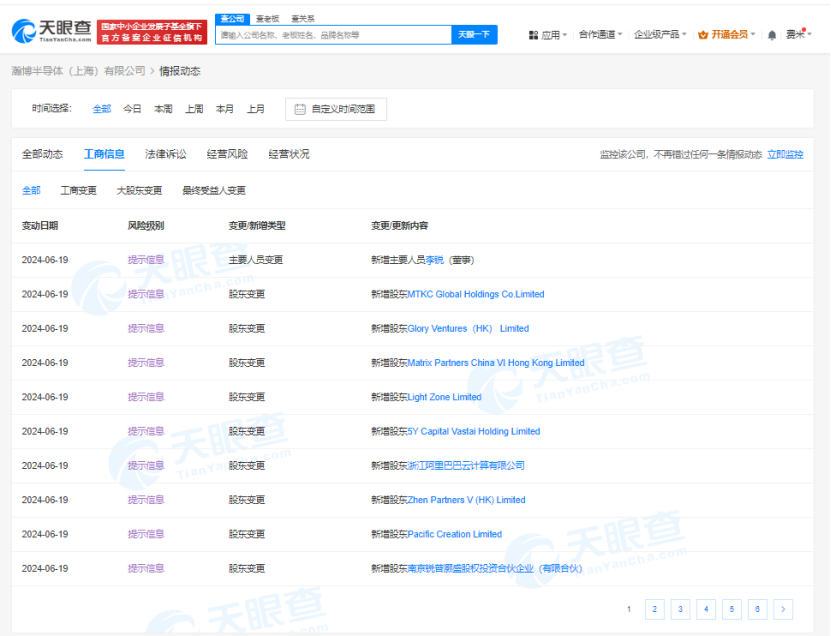The image size is (831, 636).
Task: Click the apps grid icon beside 应用
Action: 533,33
